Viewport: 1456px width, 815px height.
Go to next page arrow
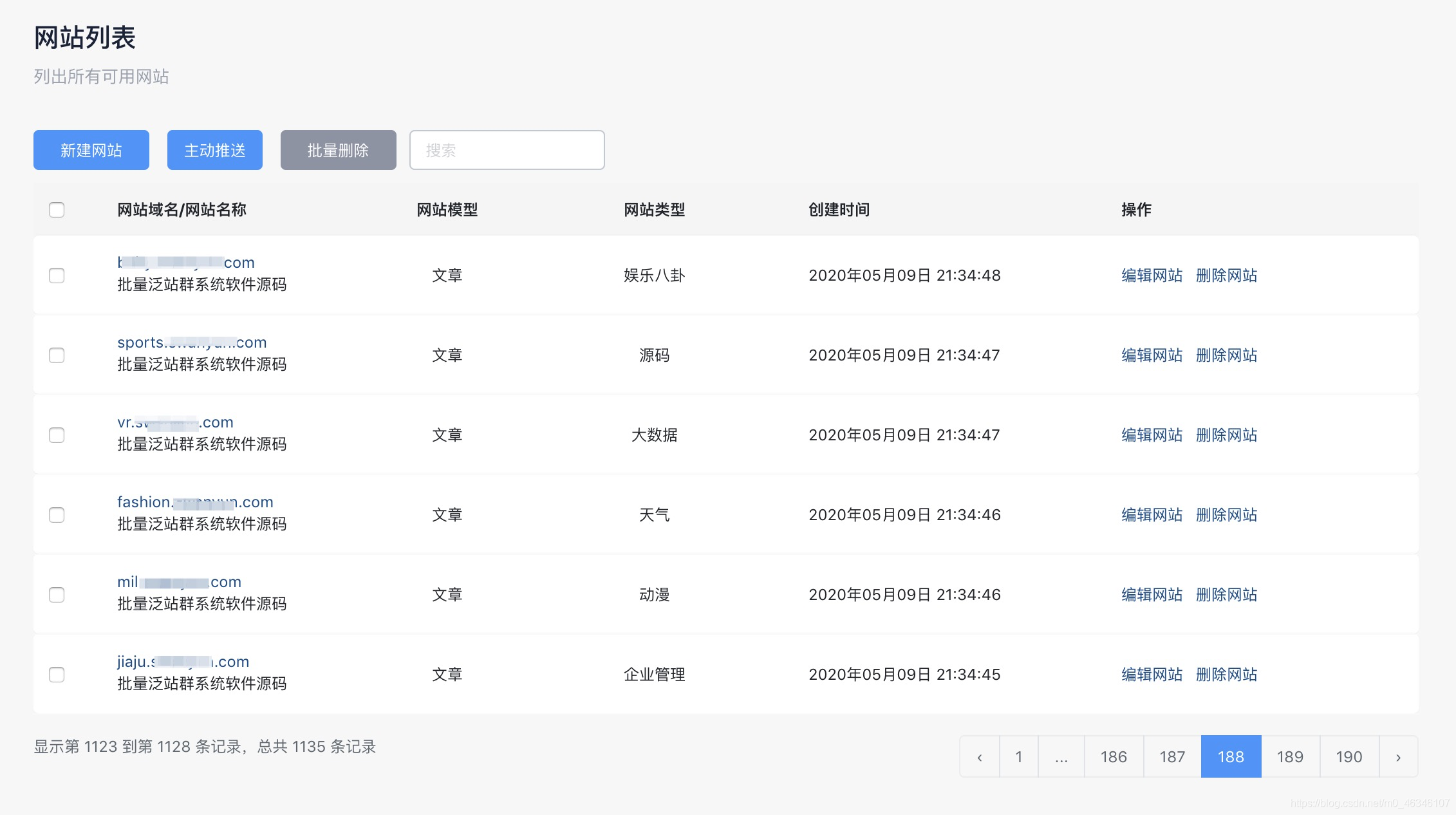(x=1398, y=756)
